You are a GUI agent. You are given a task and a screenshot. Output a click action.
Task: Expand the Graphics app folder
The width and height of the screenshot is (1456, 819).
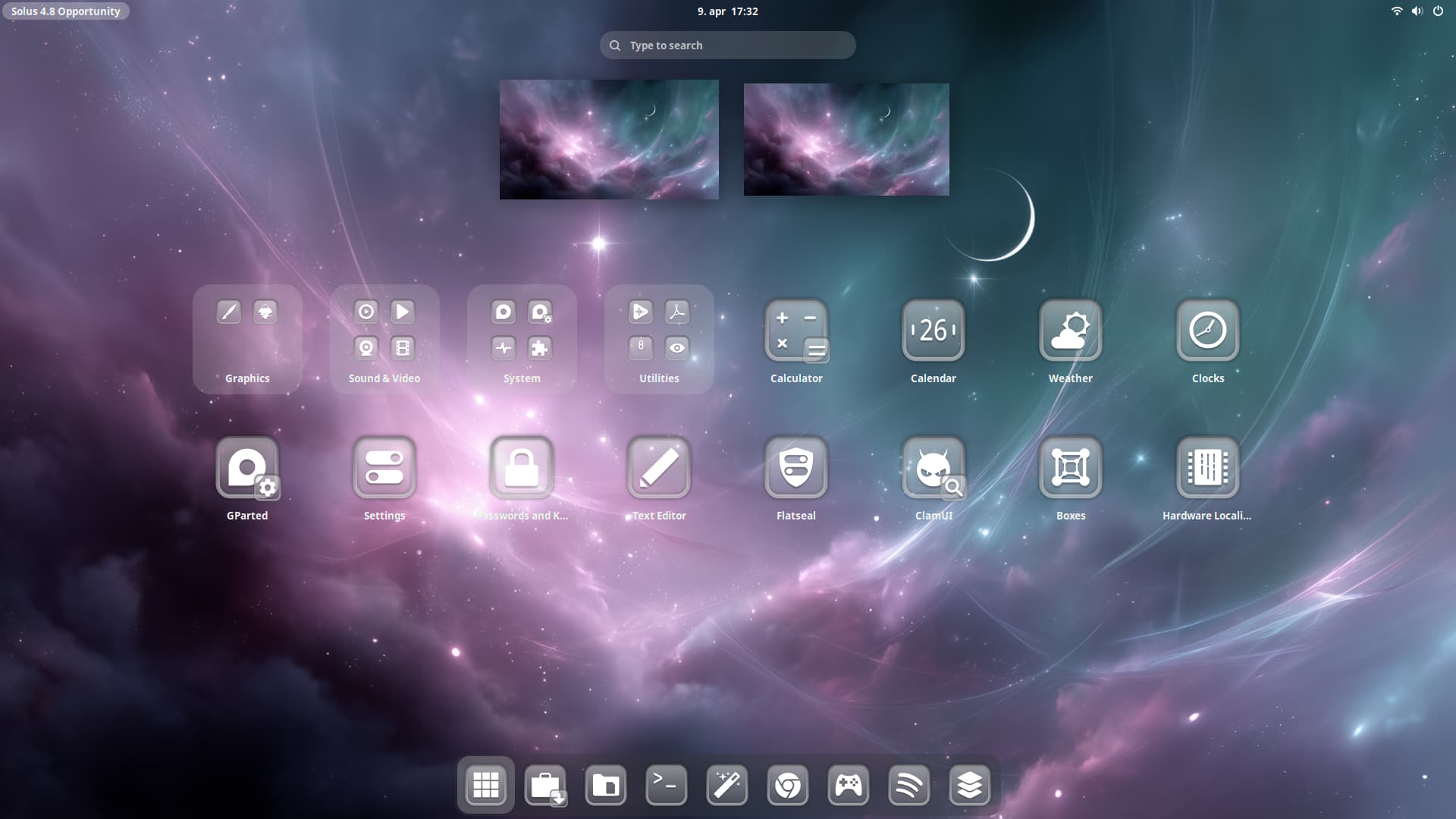click(x=247, y=339)
